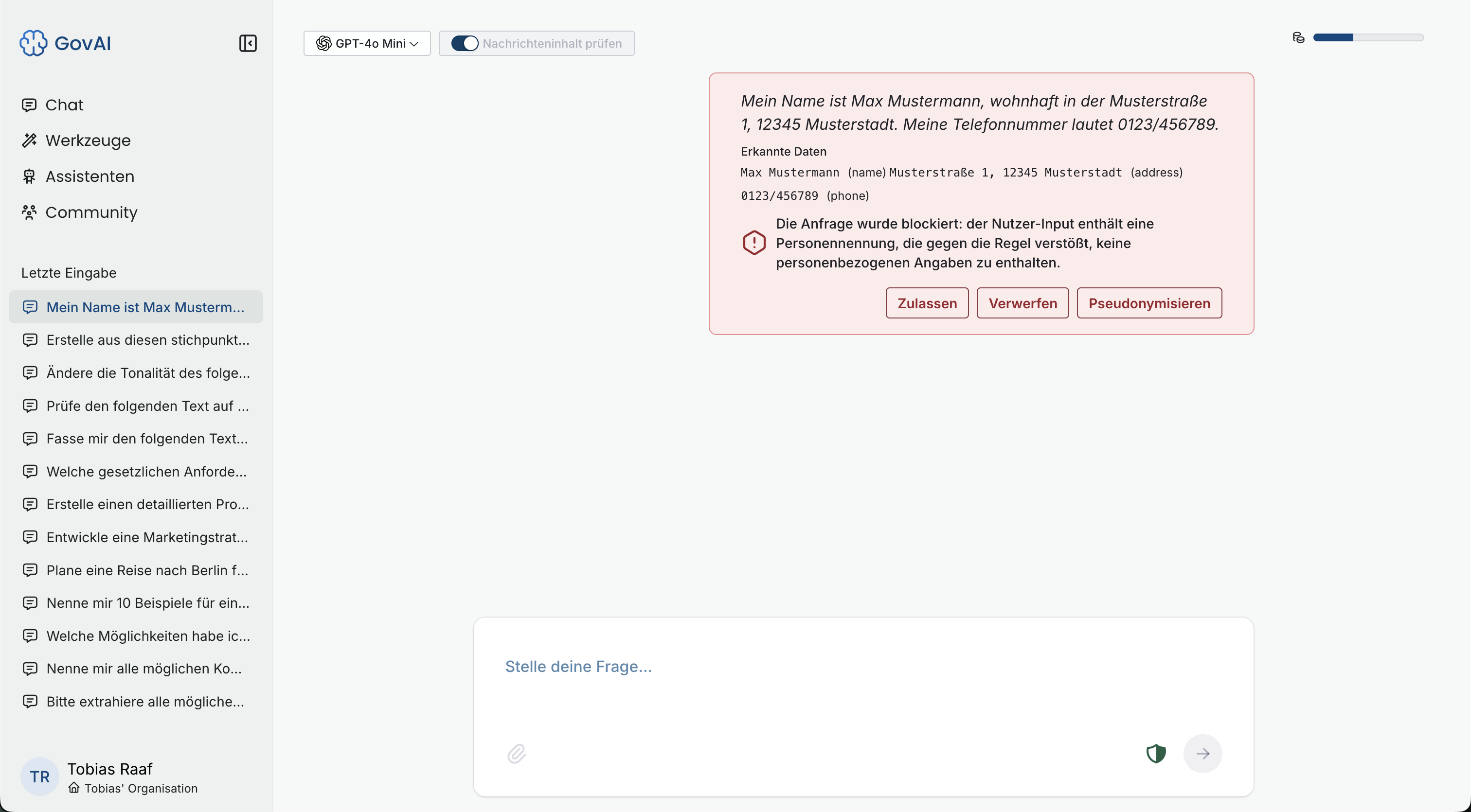The height and width of the screenshot is (812, 1471).
Task: Click the TR user avatar
Action: pos(39,776)
